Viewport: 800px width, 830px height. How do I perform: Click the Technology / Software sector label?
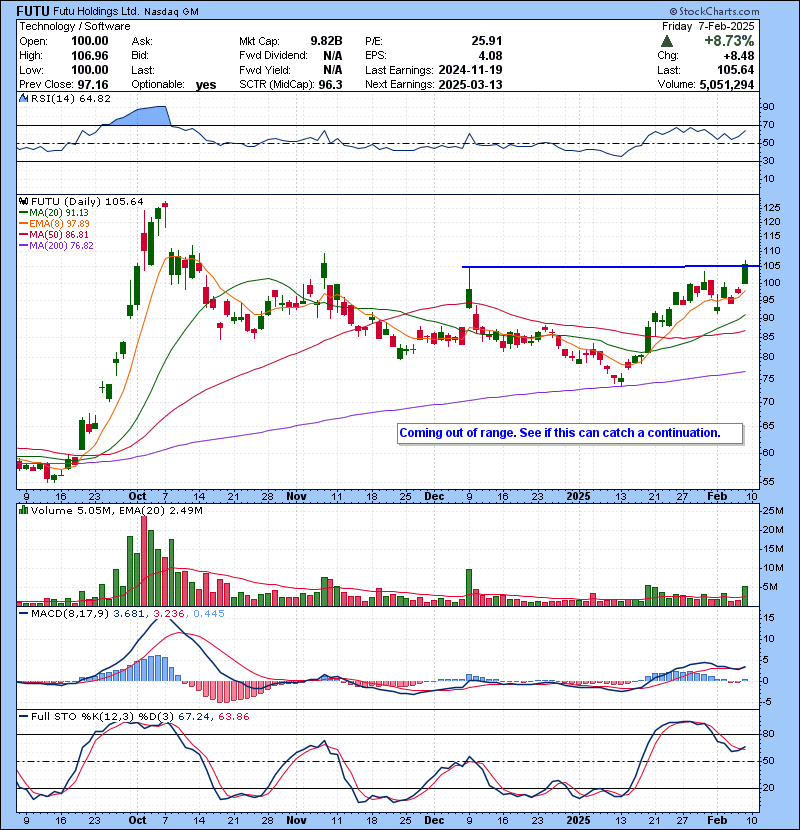point(75,26)
